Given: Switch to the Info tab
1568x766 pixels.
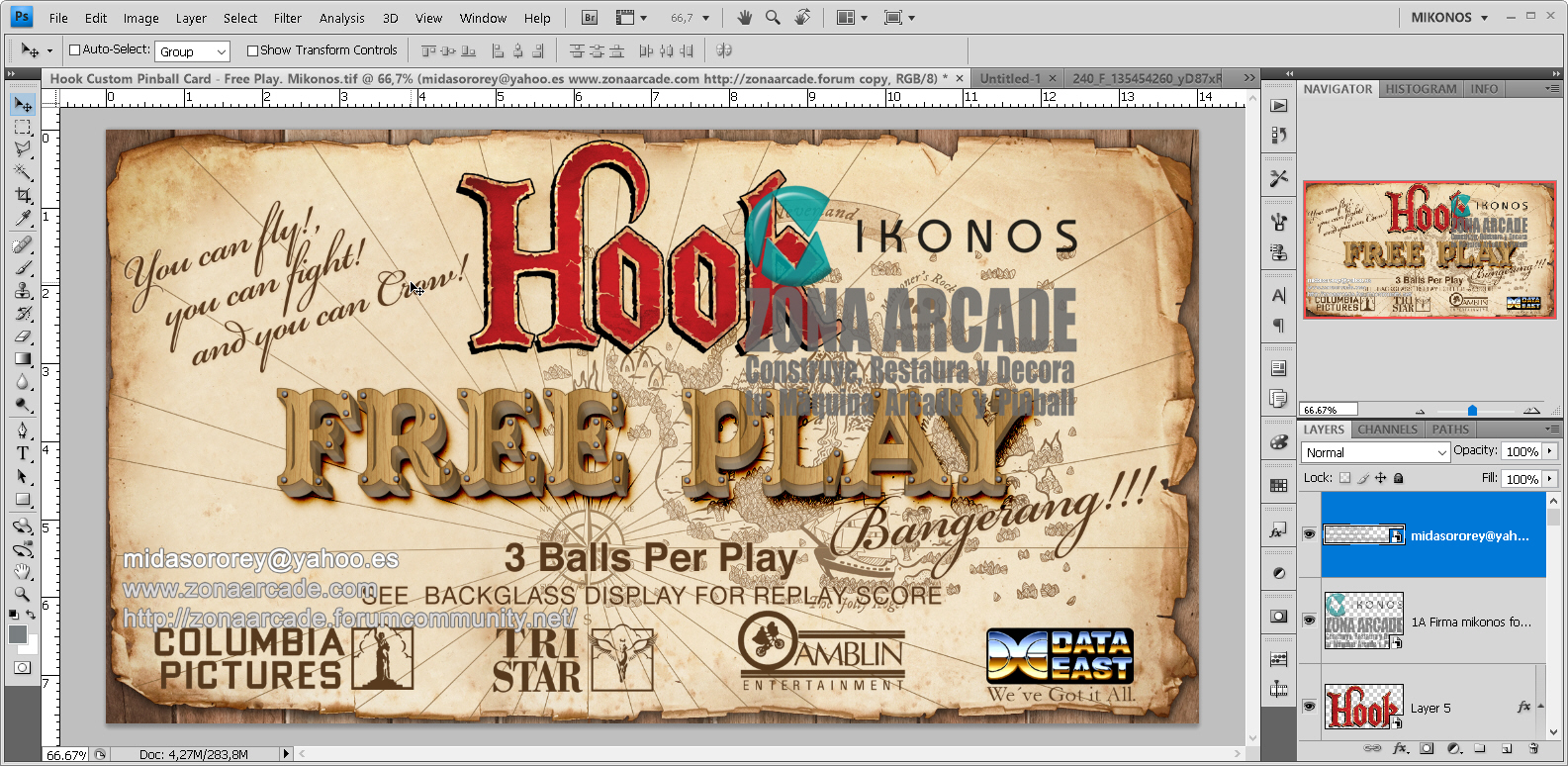Looking at the screenshot, I should (x=1484, y=89).
